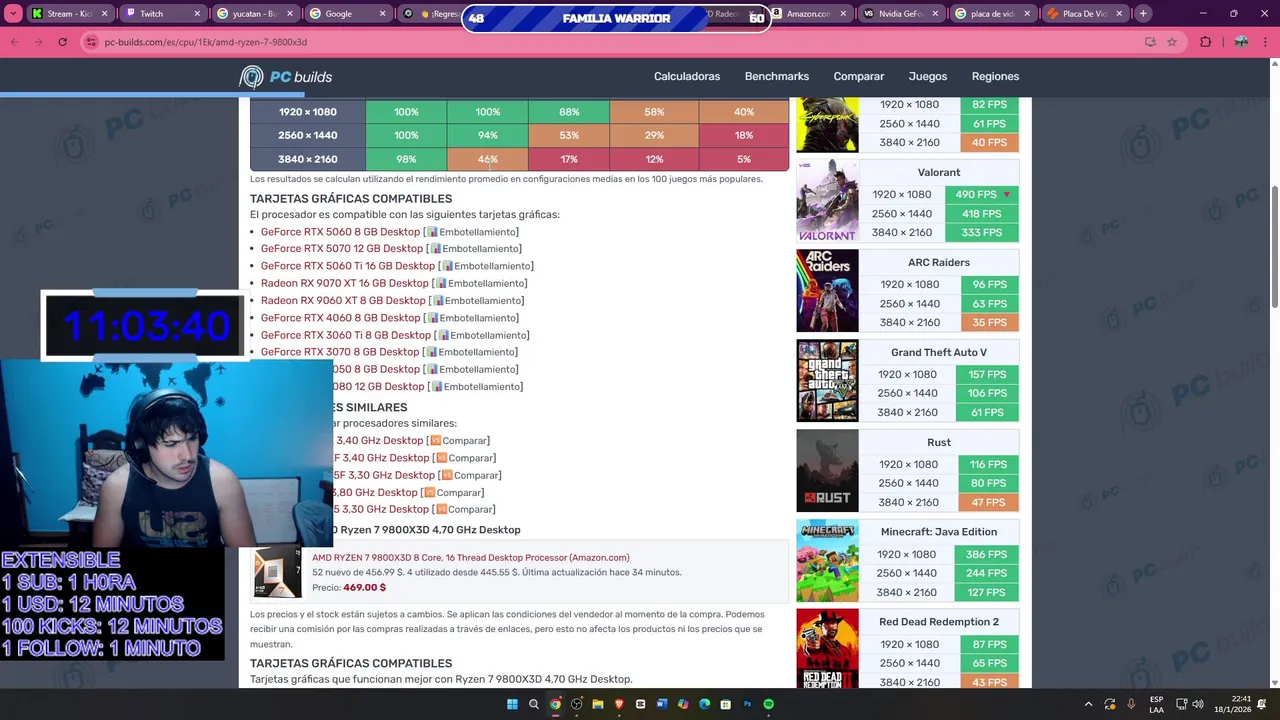The width and height of the screenshot is (1280, 720).
Task: Click the PC Builds logo in the header
Action: (286, 77)
